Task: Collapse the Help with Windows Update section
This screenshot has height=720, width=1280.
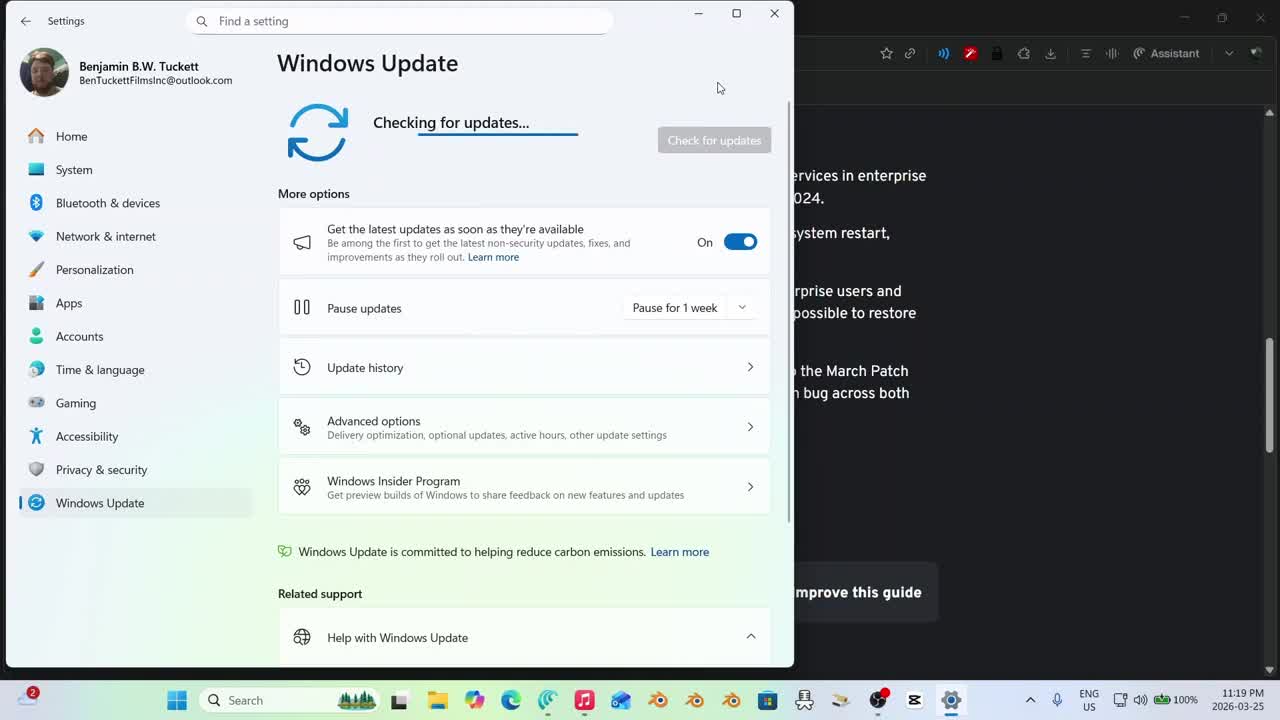Action: [x=750, y=636]
